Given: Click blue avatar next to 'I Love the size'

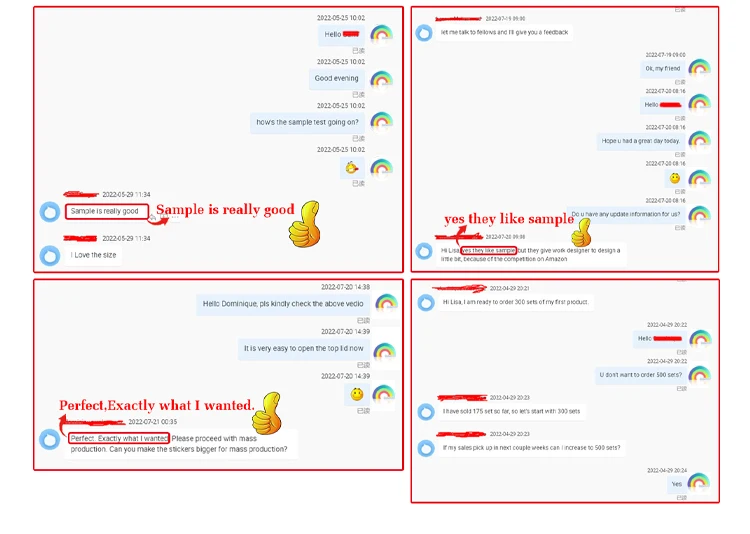Looking at the screenshot, I should coord(50,256).
